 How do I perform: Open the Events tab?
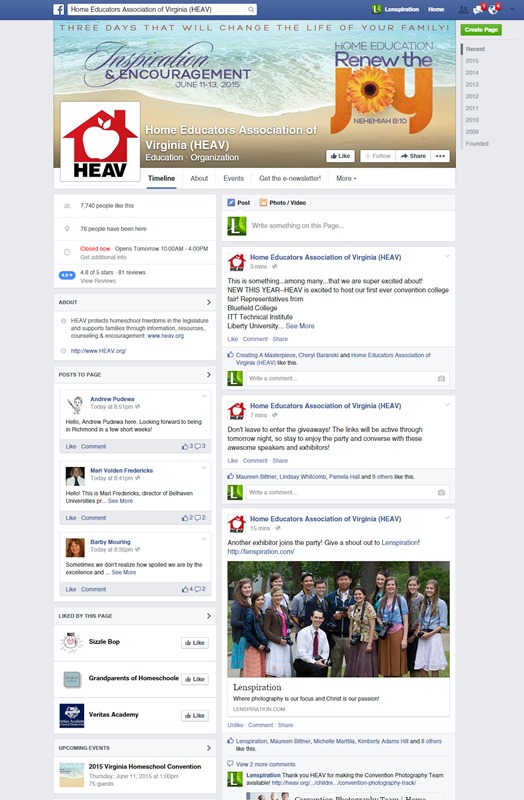(233, 179)
